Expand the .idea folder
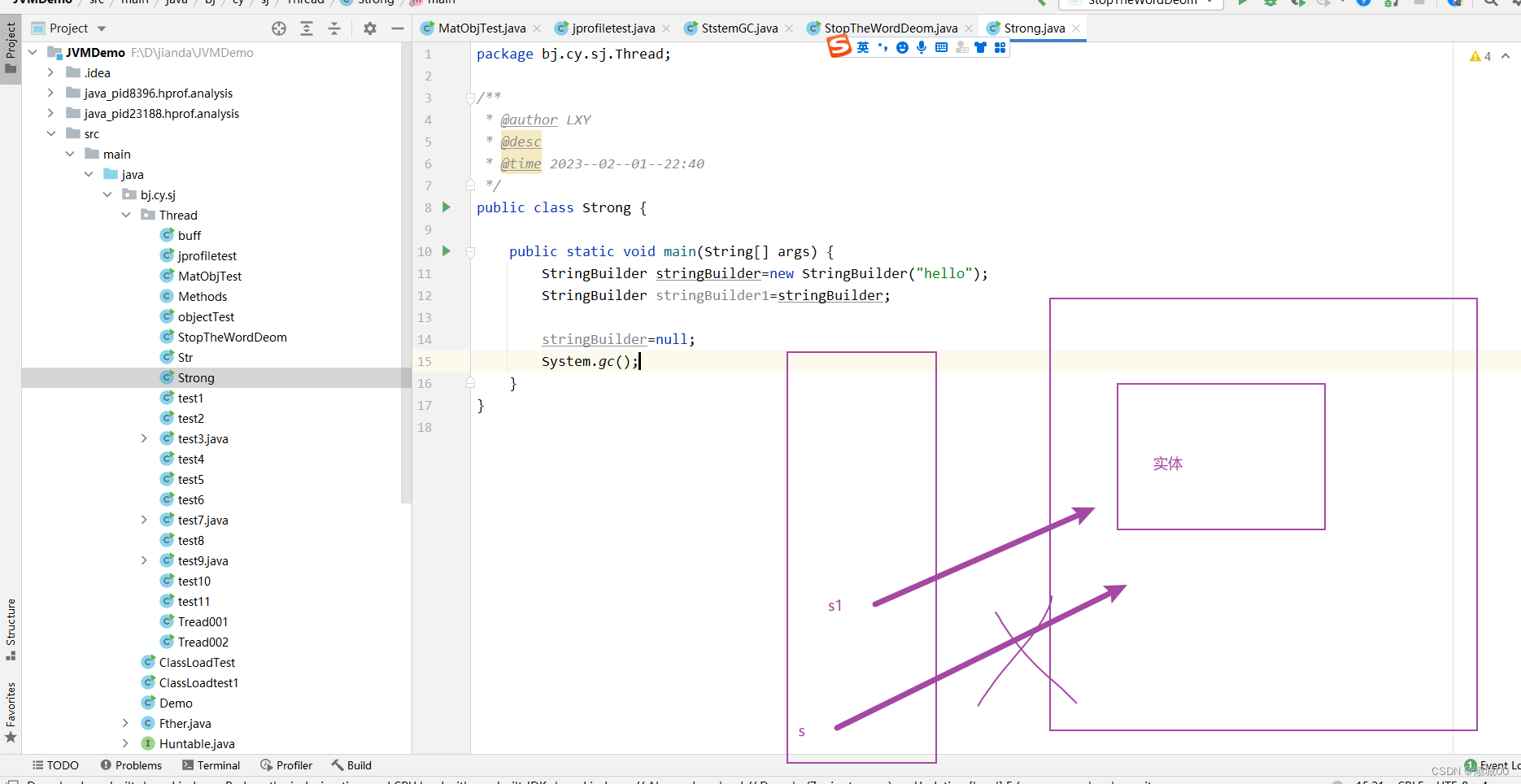The width and height of the screenshot is (1521, 784). coord(50,73)
